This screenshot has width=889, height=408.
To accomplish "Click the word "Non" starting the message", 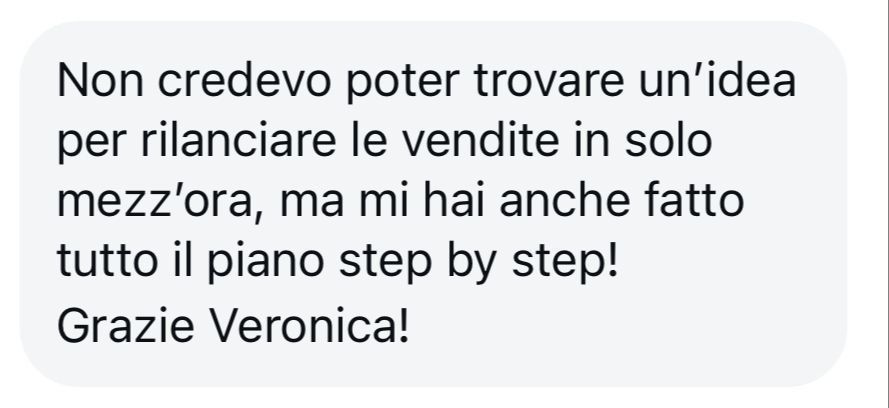I will click(x=100, y=80).
